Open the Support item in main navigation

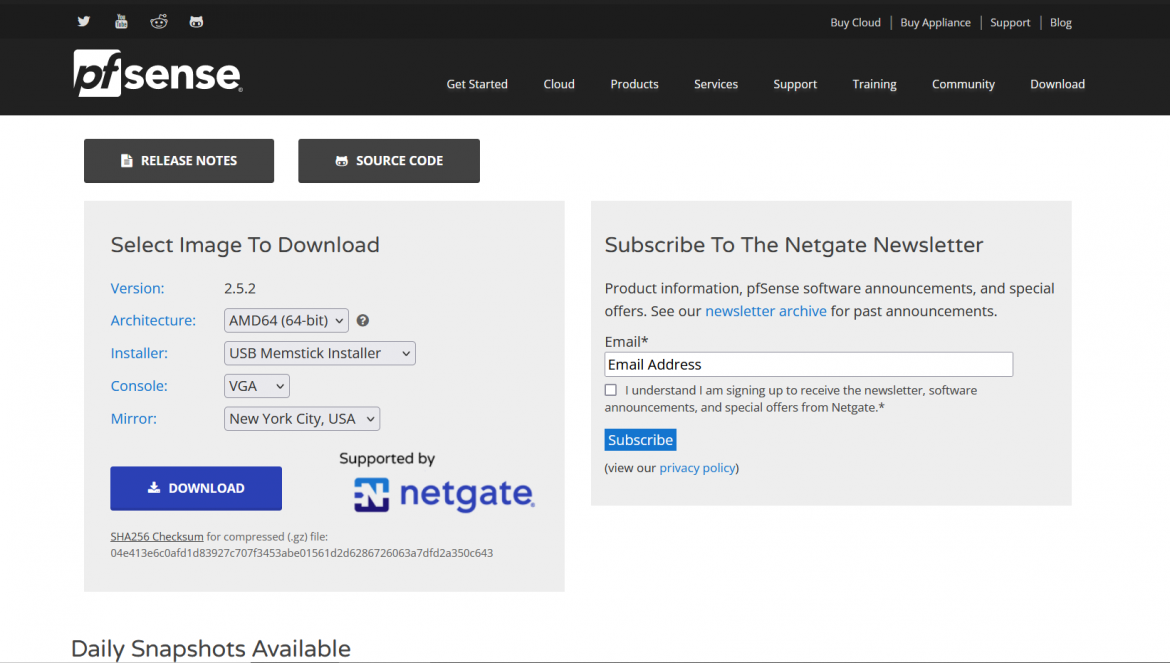(x=795, y=84)
